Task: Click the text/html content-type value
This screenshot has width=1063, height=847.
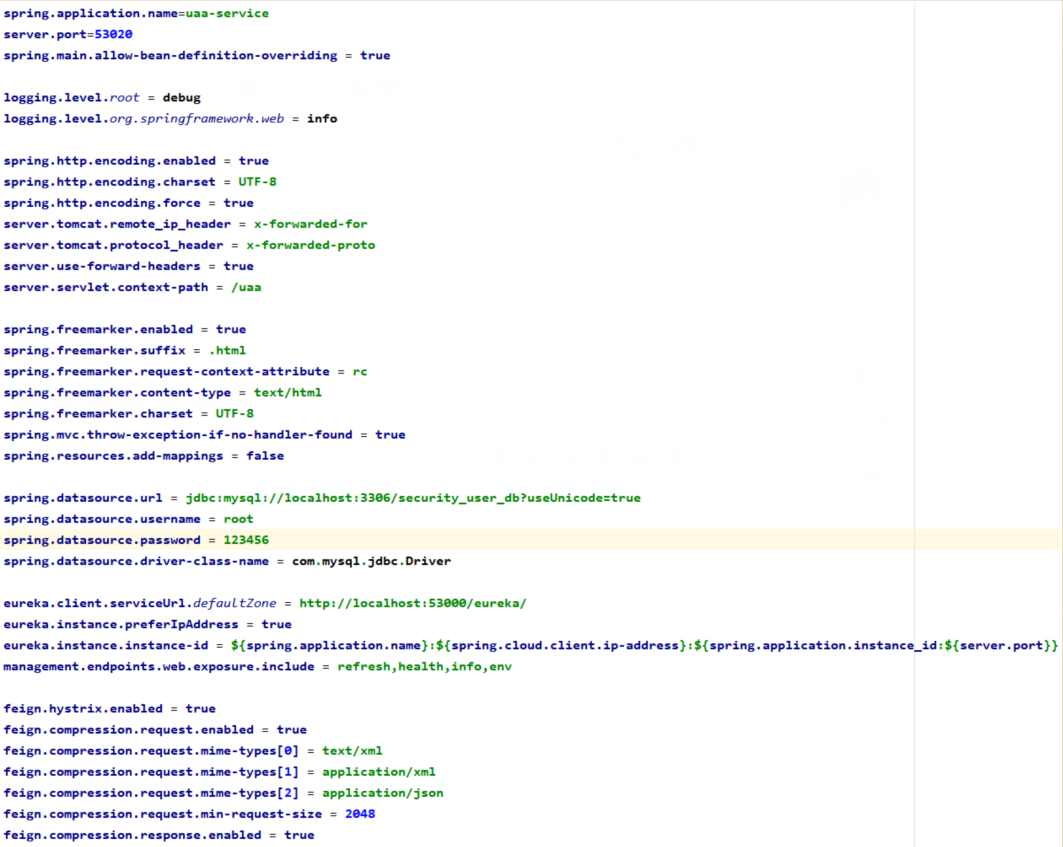Action: [287, 393]
